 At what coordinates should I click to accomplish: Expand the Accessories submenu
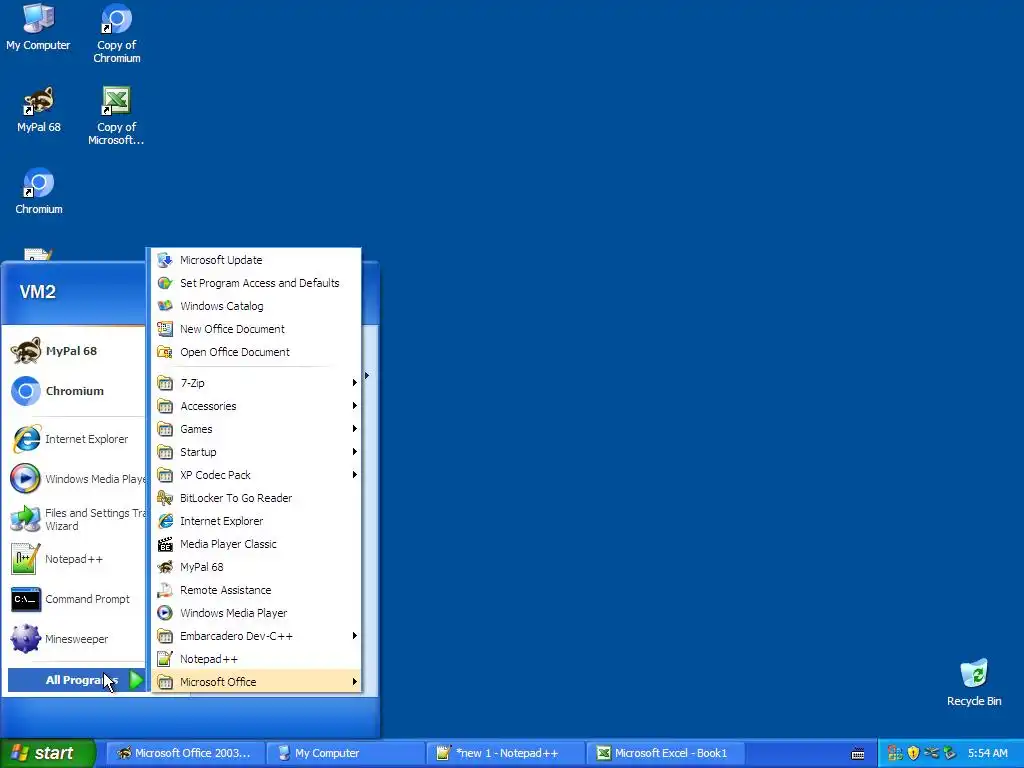(x=257, y=406)
